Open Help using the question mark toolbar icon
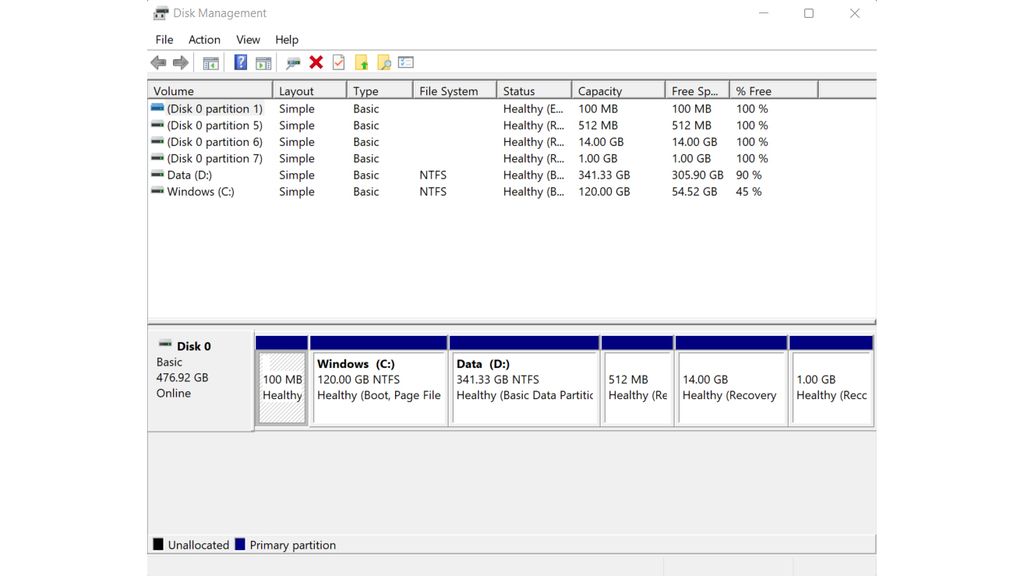 pos(239,61)
